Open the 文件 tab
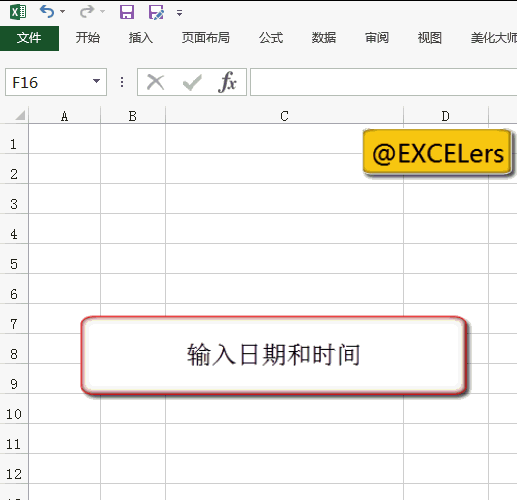Screen dimensions: 517x500 tap(29, 38)
